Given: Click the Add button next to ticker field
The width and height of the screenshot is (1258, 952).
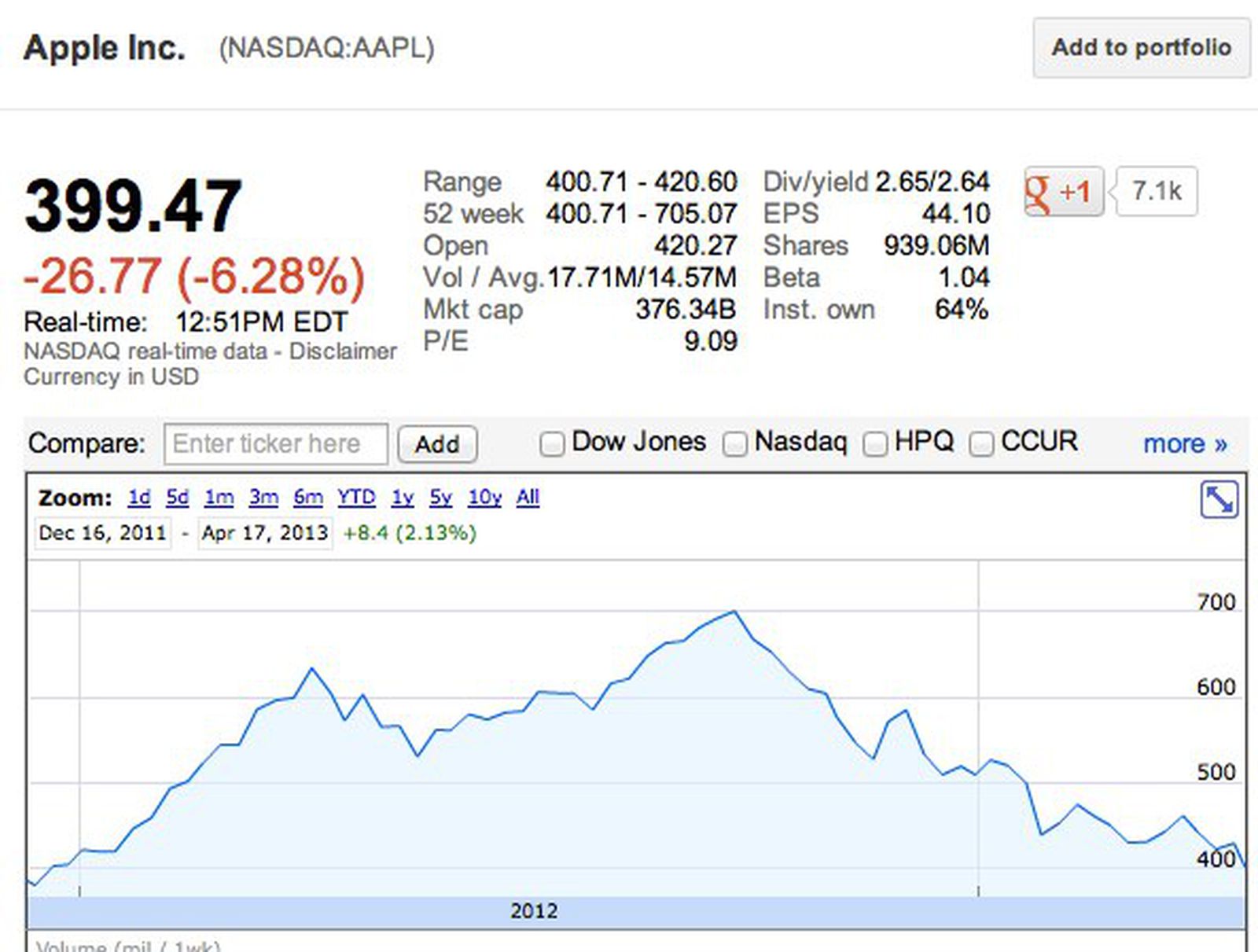Looking at the screenshot, I should (437, 444).
